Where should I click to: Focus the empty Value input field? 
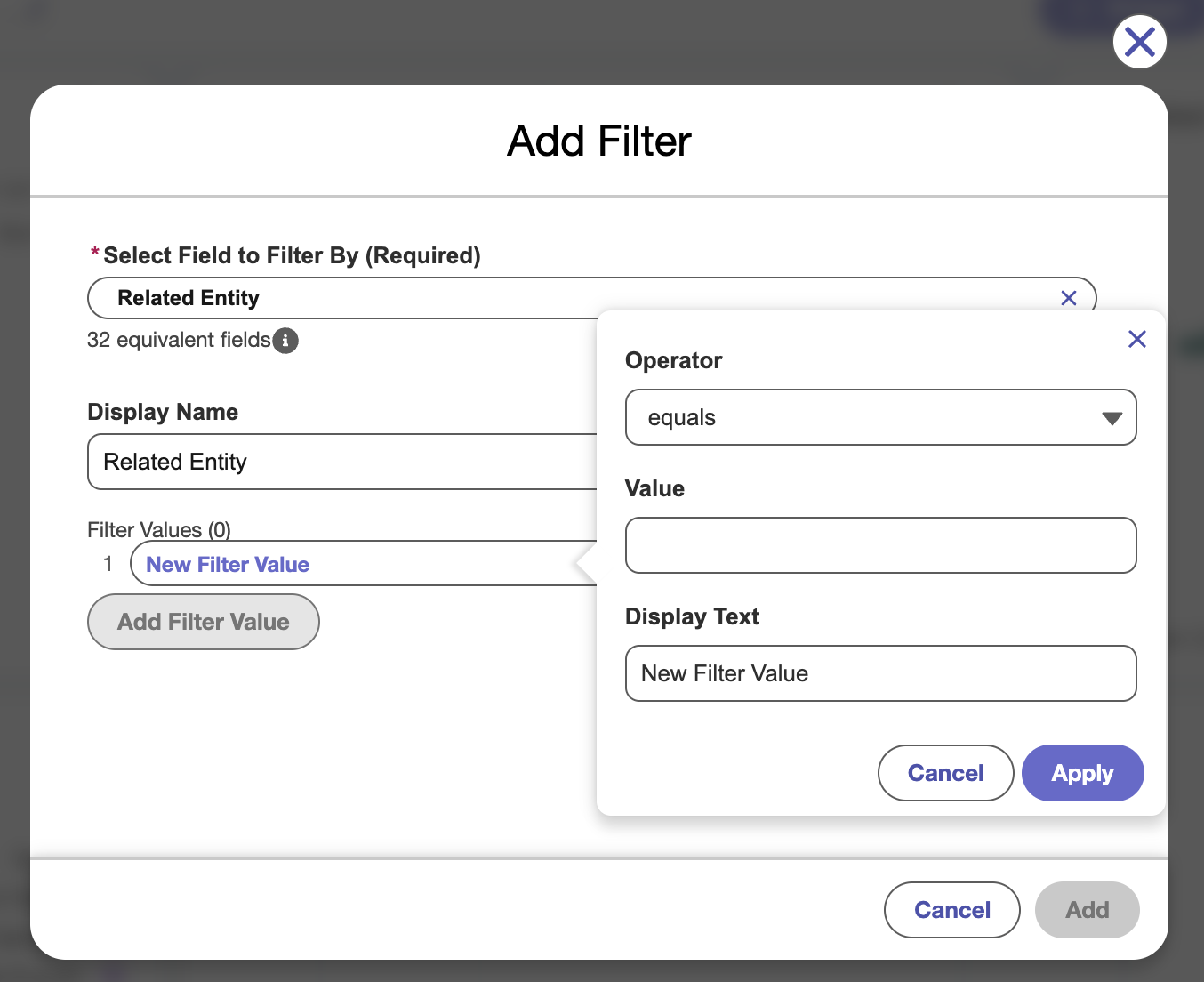[x=880, y=545]
